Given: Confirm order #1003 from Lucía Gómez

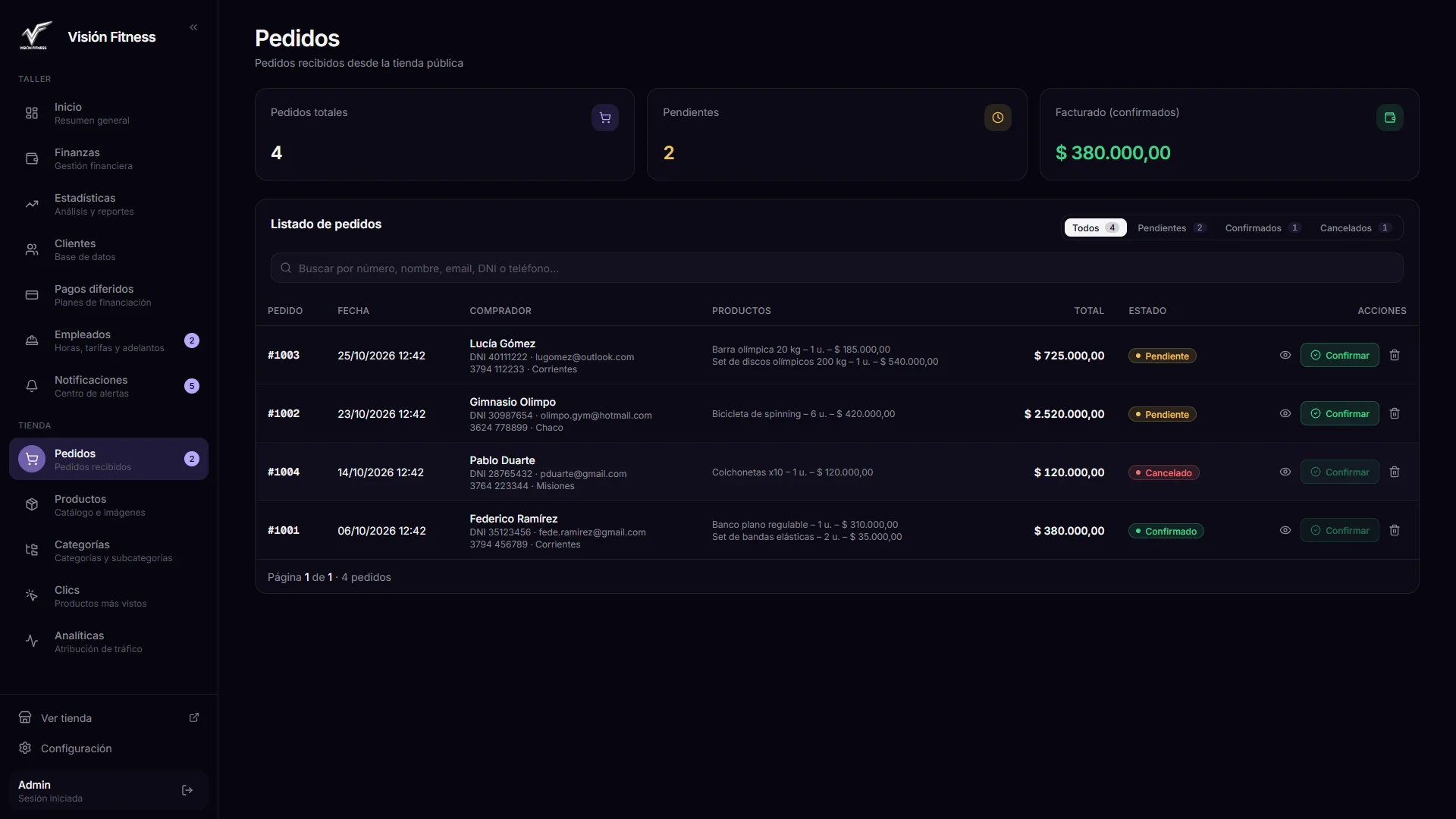Looking at the screenshot, I should coord(1340,355).
